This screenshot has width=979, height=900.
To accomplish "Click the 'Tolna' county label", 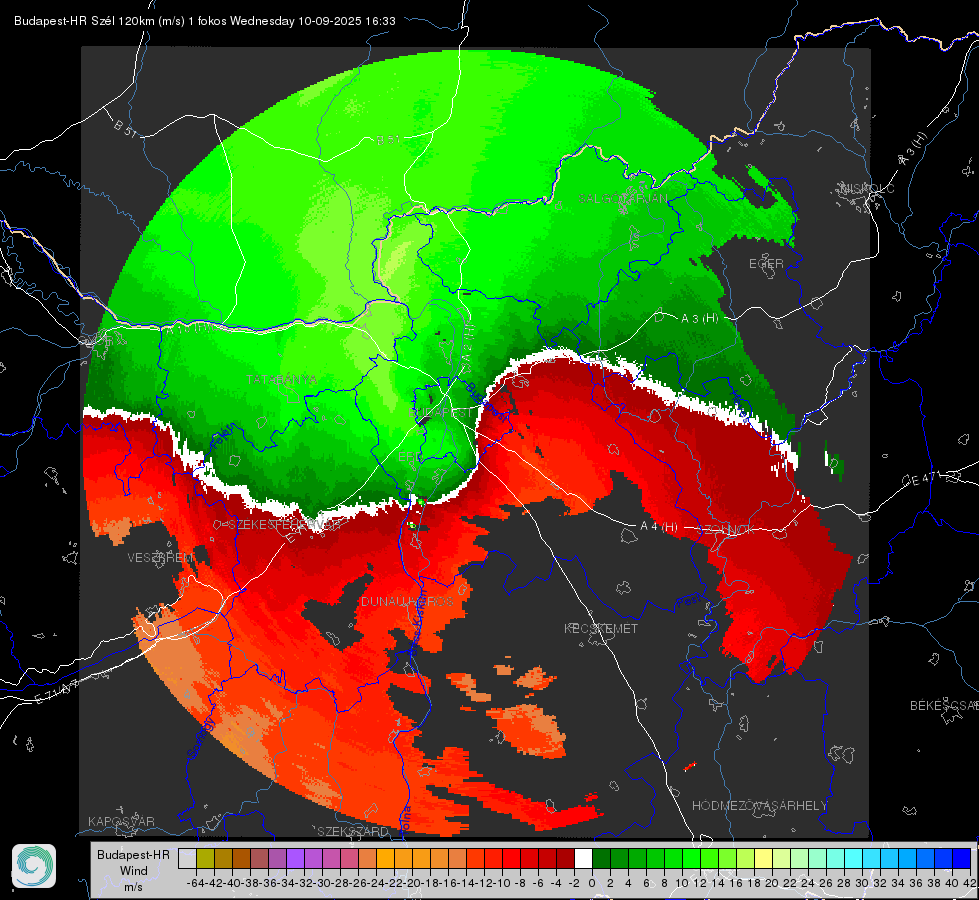I will coord(406,819).
